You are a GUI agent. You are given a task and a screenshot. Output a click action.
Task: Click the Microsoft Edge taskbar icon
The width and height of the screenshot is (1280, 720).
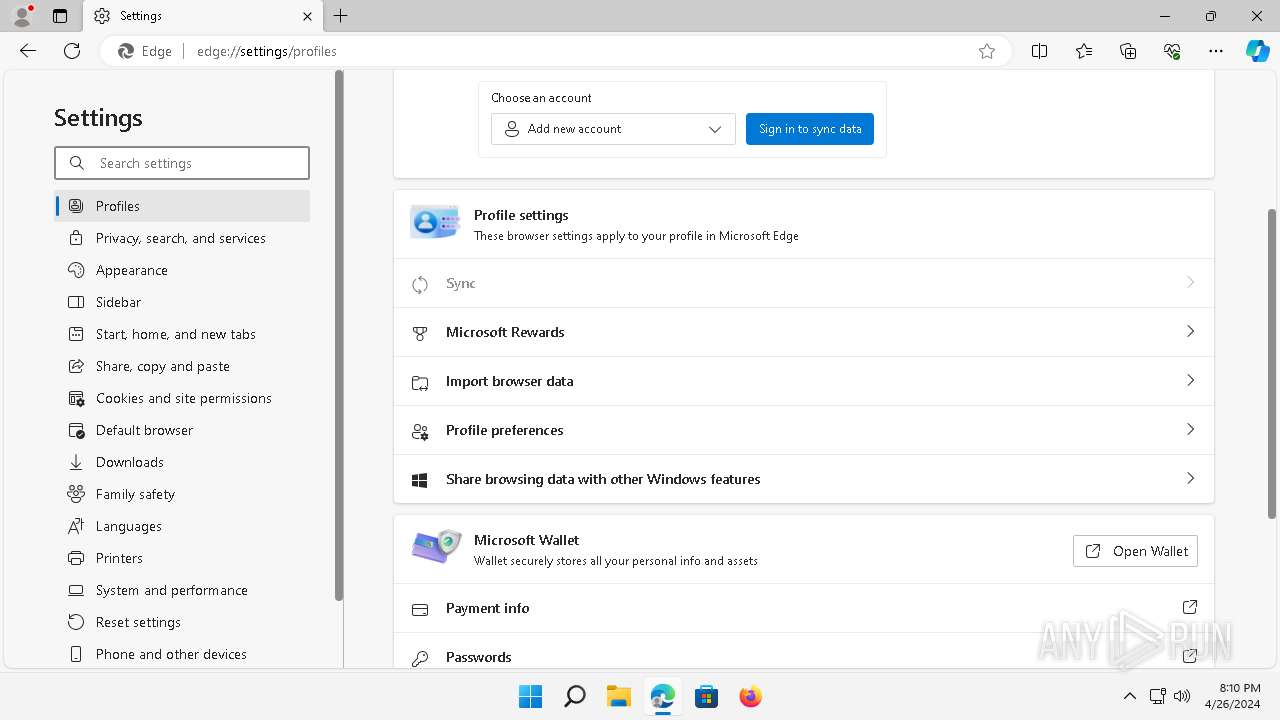tap(662, 696)
